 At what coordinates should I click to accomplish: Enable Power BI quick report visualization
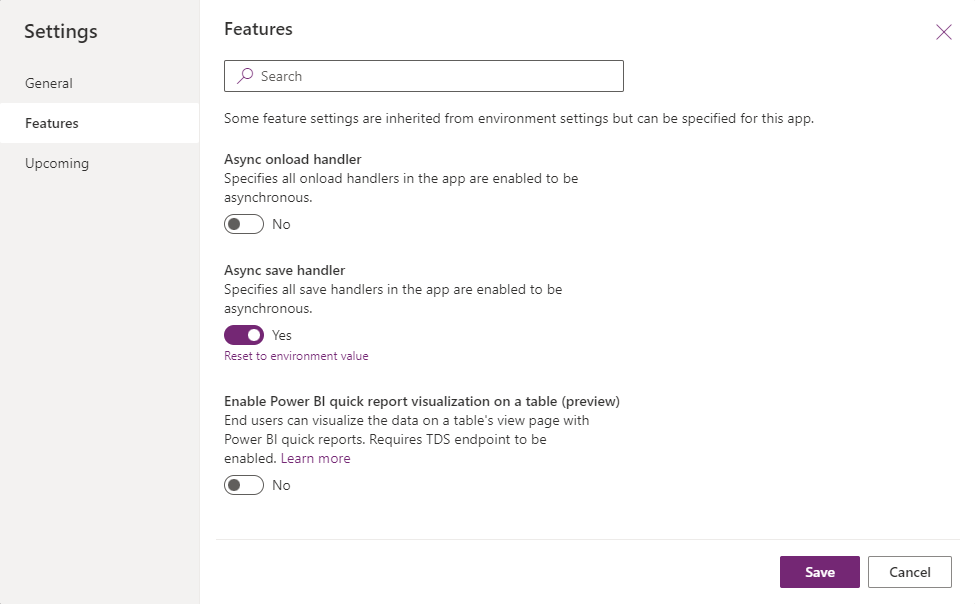pyautogui.click(x=243, y=485)
